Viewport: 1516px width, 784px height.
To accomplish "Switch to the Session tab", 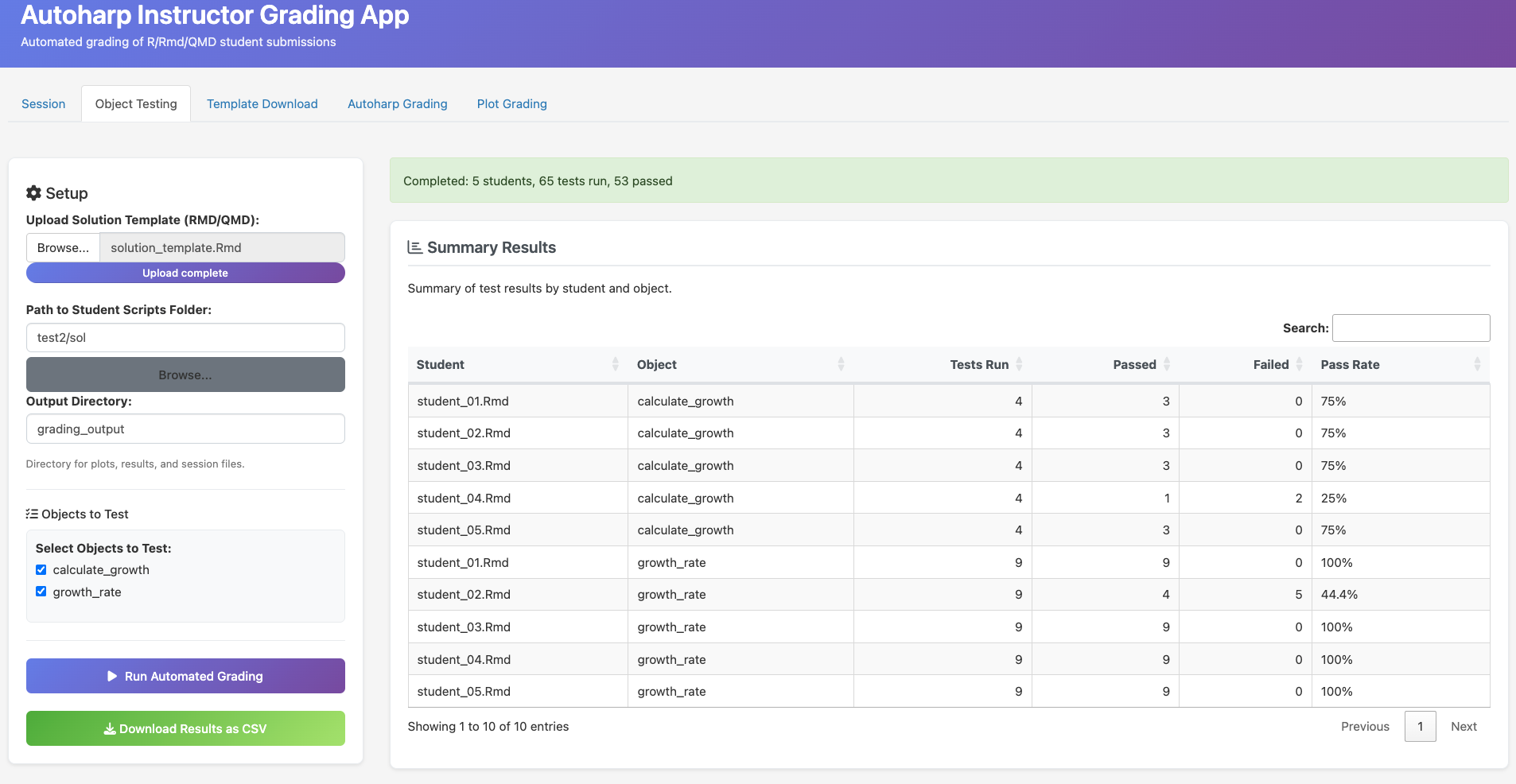I will pyautogui.click(x=44, y=103).
